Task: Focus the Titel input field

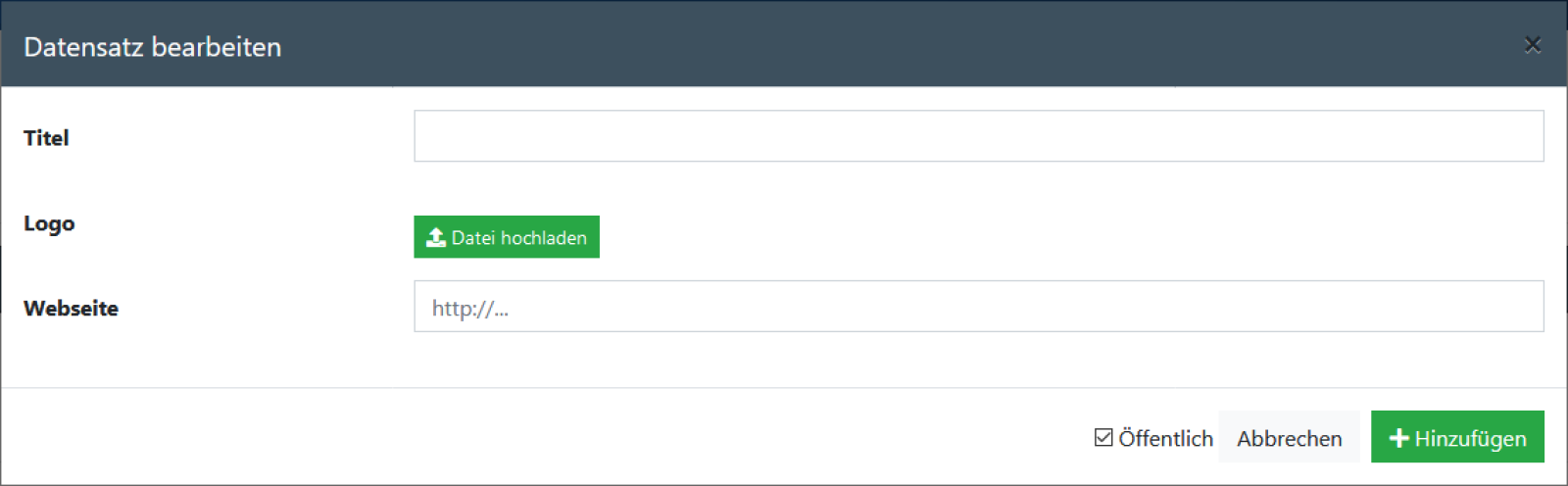Action: coord(979,136)
